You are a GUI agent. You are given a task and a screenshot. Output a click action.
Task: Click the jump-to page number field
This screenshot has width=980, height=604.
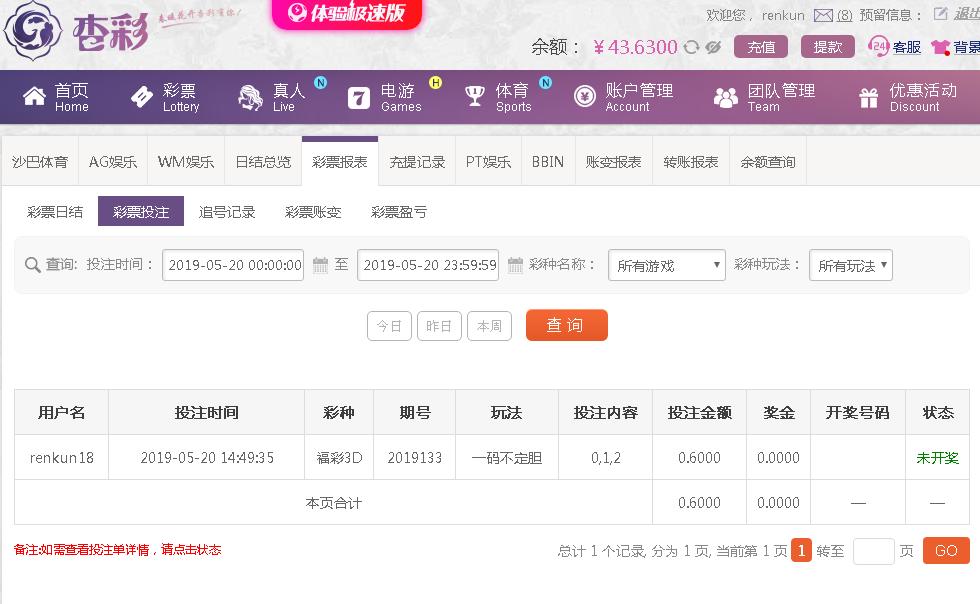(x=874, y=551)
